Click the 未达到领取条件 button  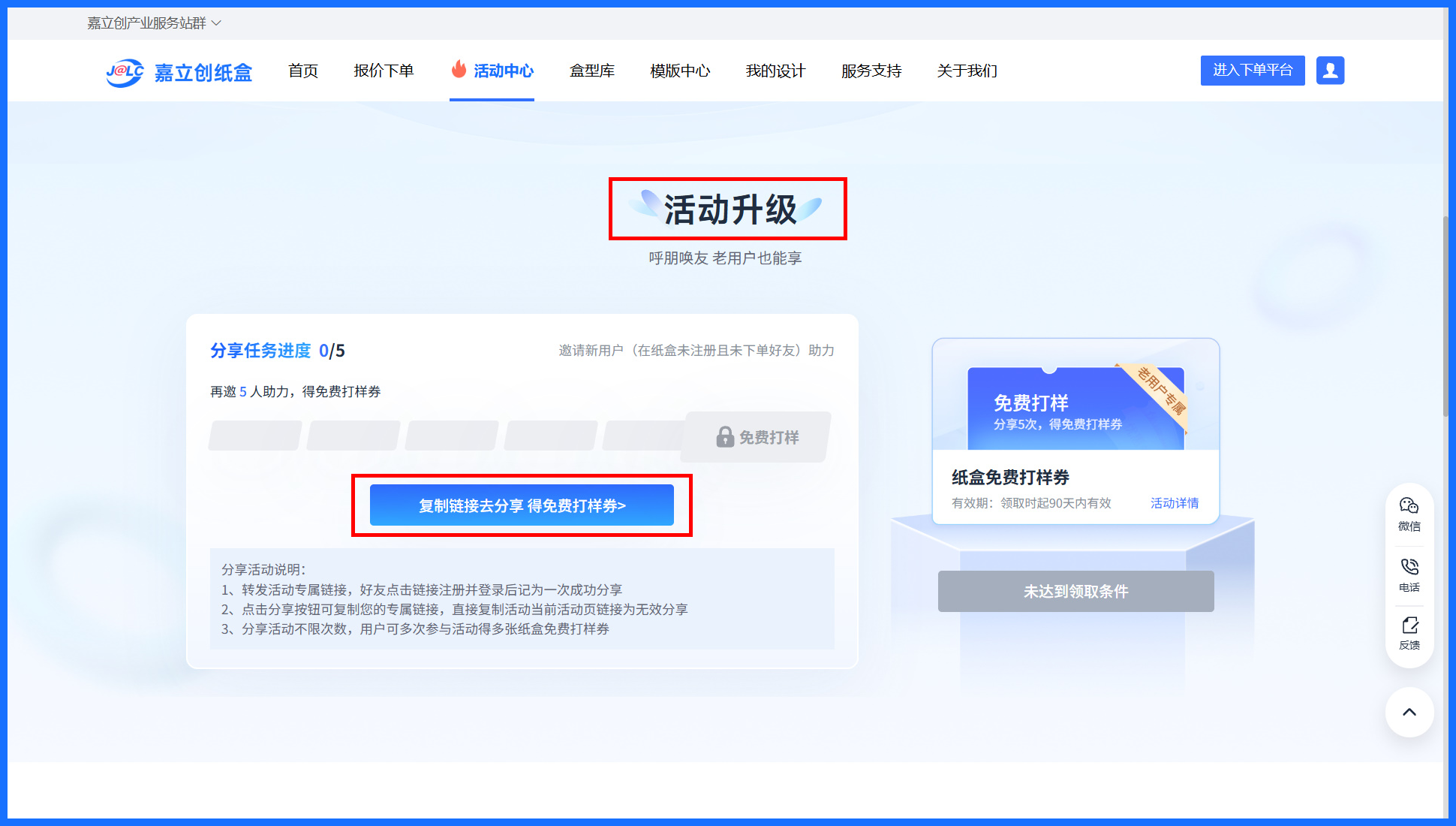pos(1075,591)
